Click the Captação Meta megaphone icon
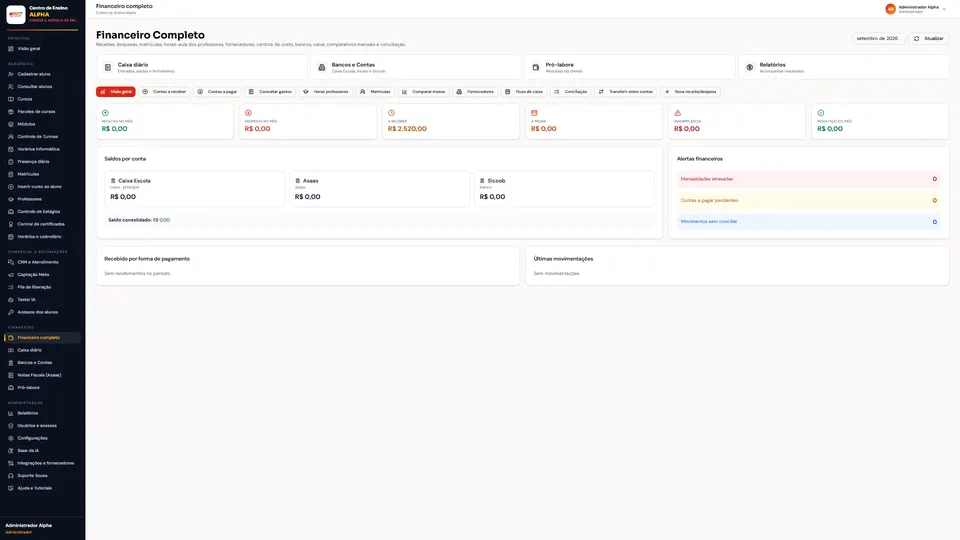 click(x=10, y=274)
